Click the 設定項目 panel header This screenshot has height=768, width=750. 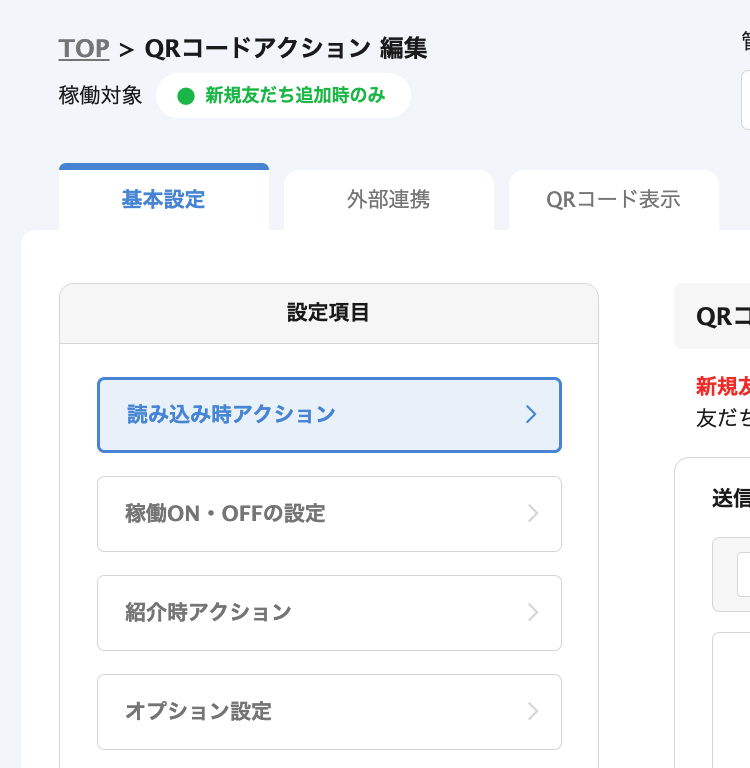(x=328, y=313)
